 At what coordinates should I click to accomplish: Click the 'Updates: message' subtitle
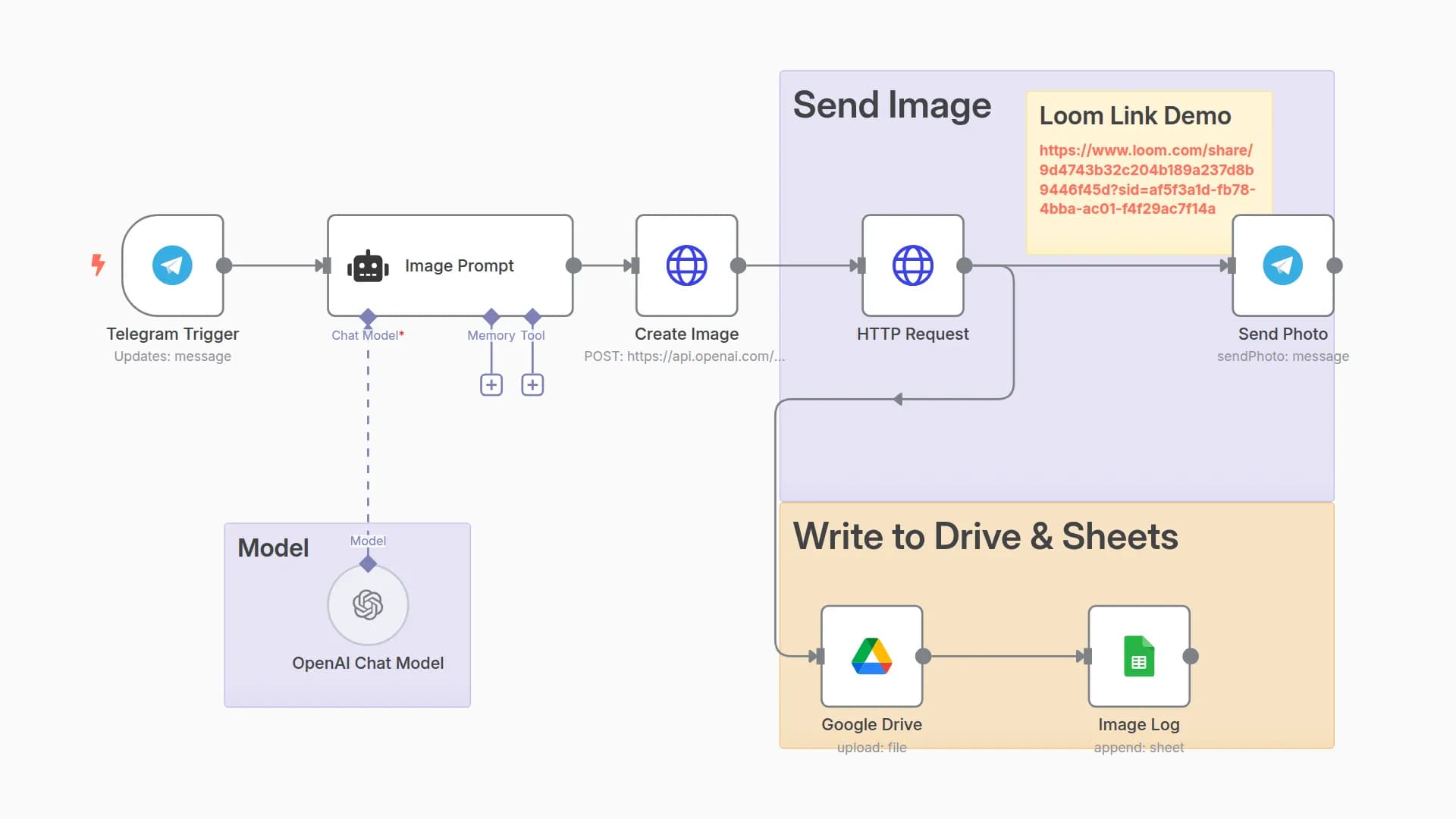click(172, 356)
